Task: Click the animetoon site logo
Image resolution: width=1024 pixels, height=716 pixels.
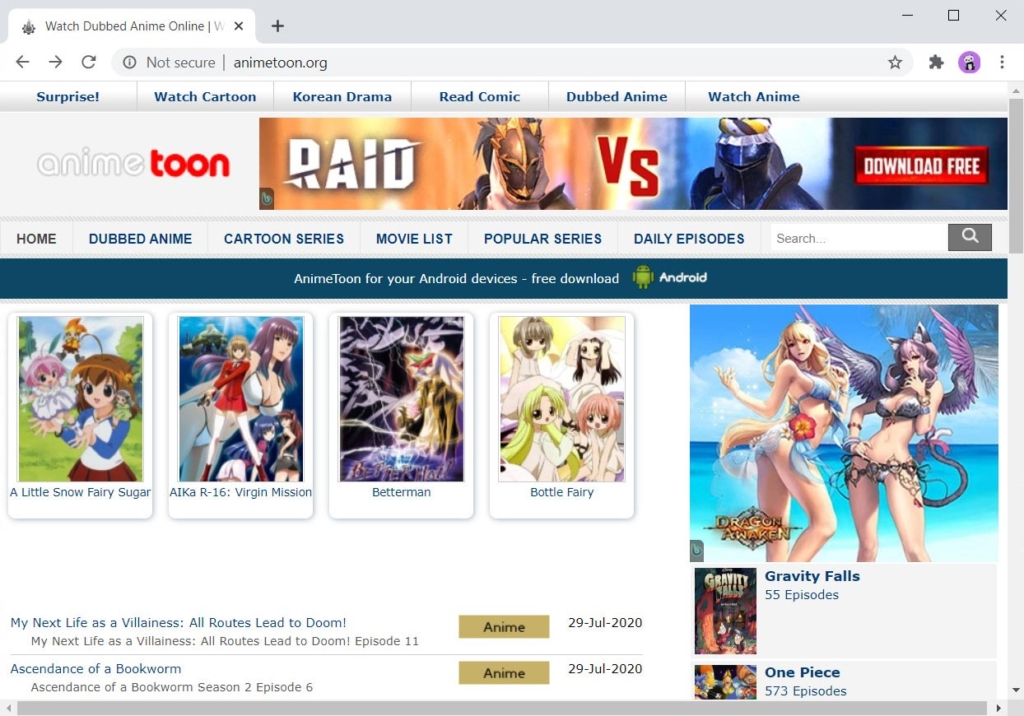Action: pyautogui.click(x=133, y=163)
